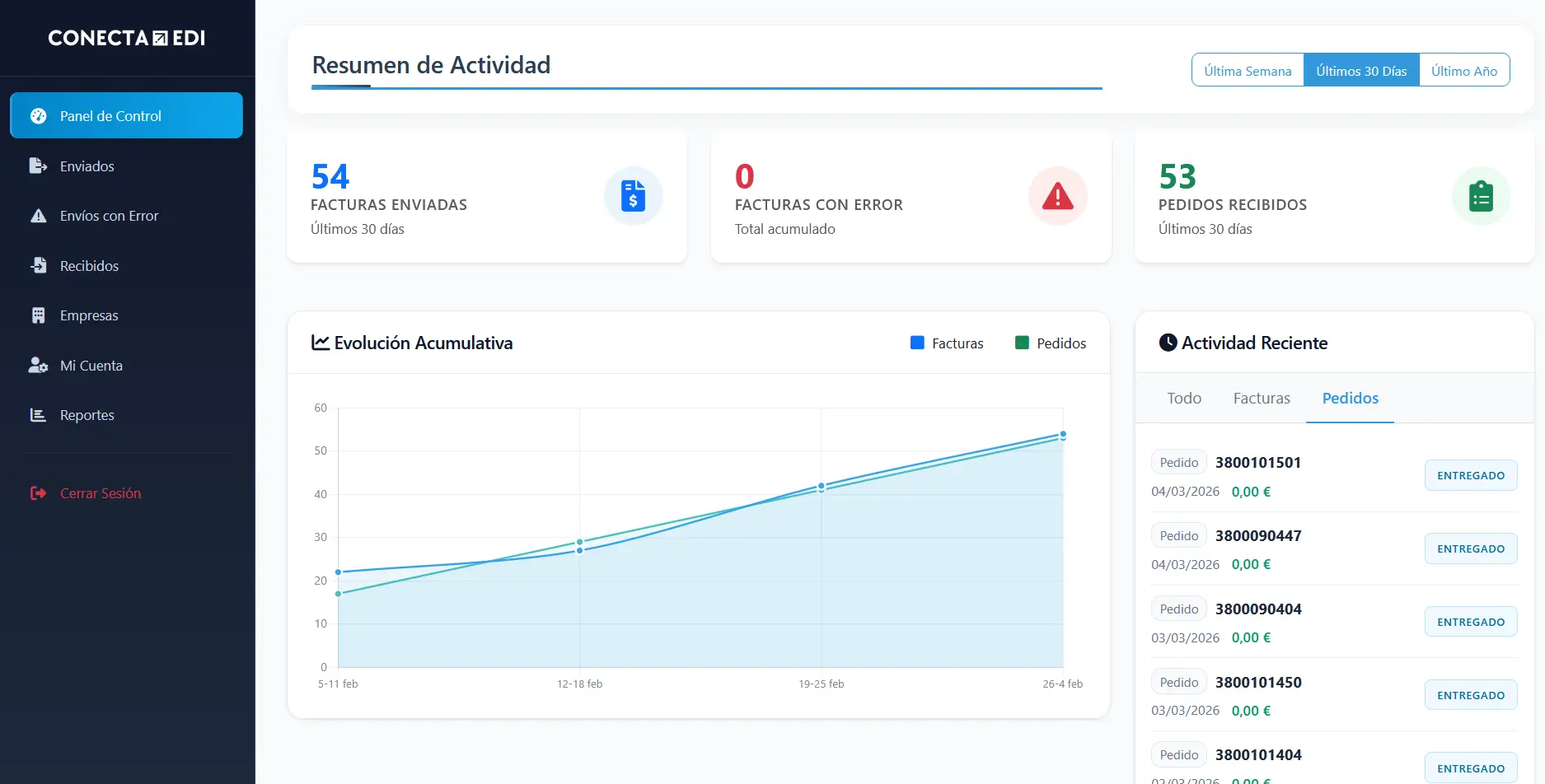This screenshot has height=784, width=1545.
Task: Open the Facturas activity tab
Action: (x=1262, y=399)
